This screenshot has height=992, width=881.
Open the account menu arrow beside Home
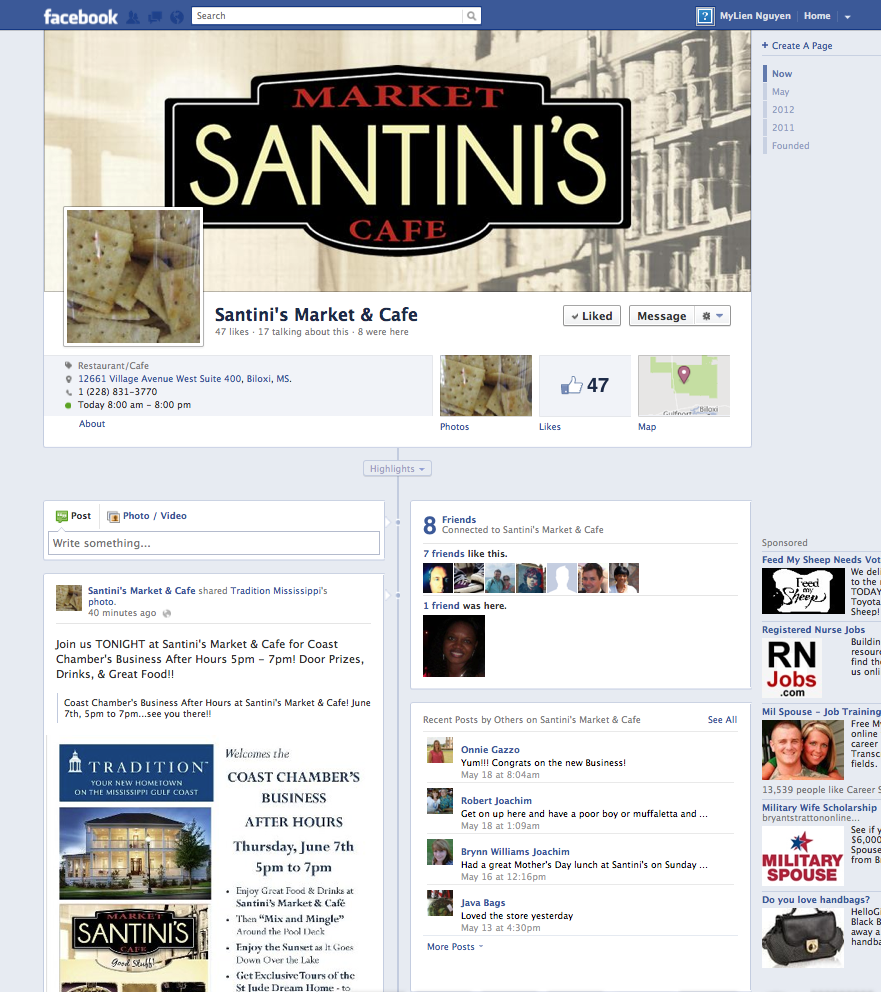click(847, 16)
